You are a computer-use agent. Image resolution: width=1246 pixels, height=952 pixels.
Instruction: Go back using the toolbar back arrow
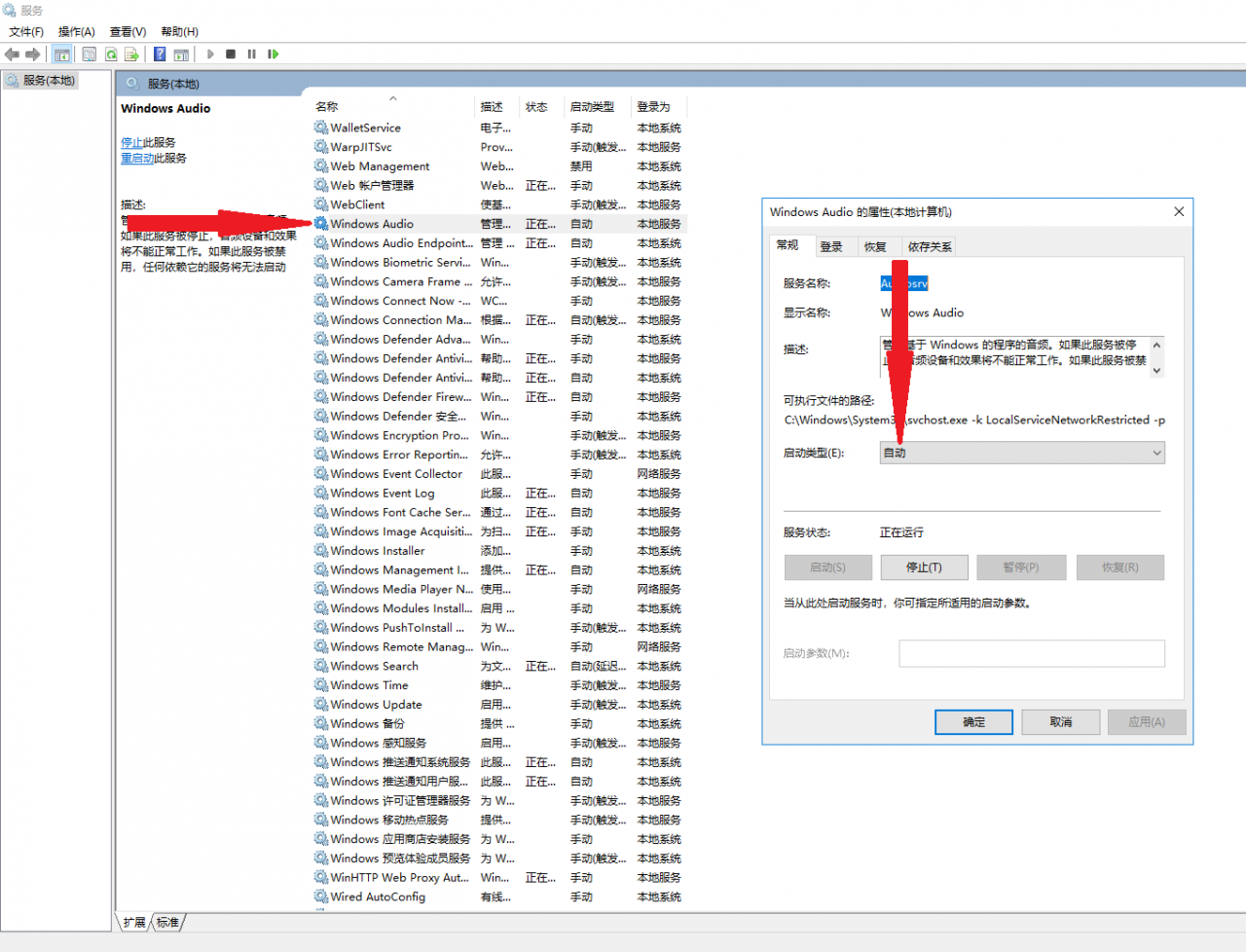pyautogui.click(x=12, y=55)
